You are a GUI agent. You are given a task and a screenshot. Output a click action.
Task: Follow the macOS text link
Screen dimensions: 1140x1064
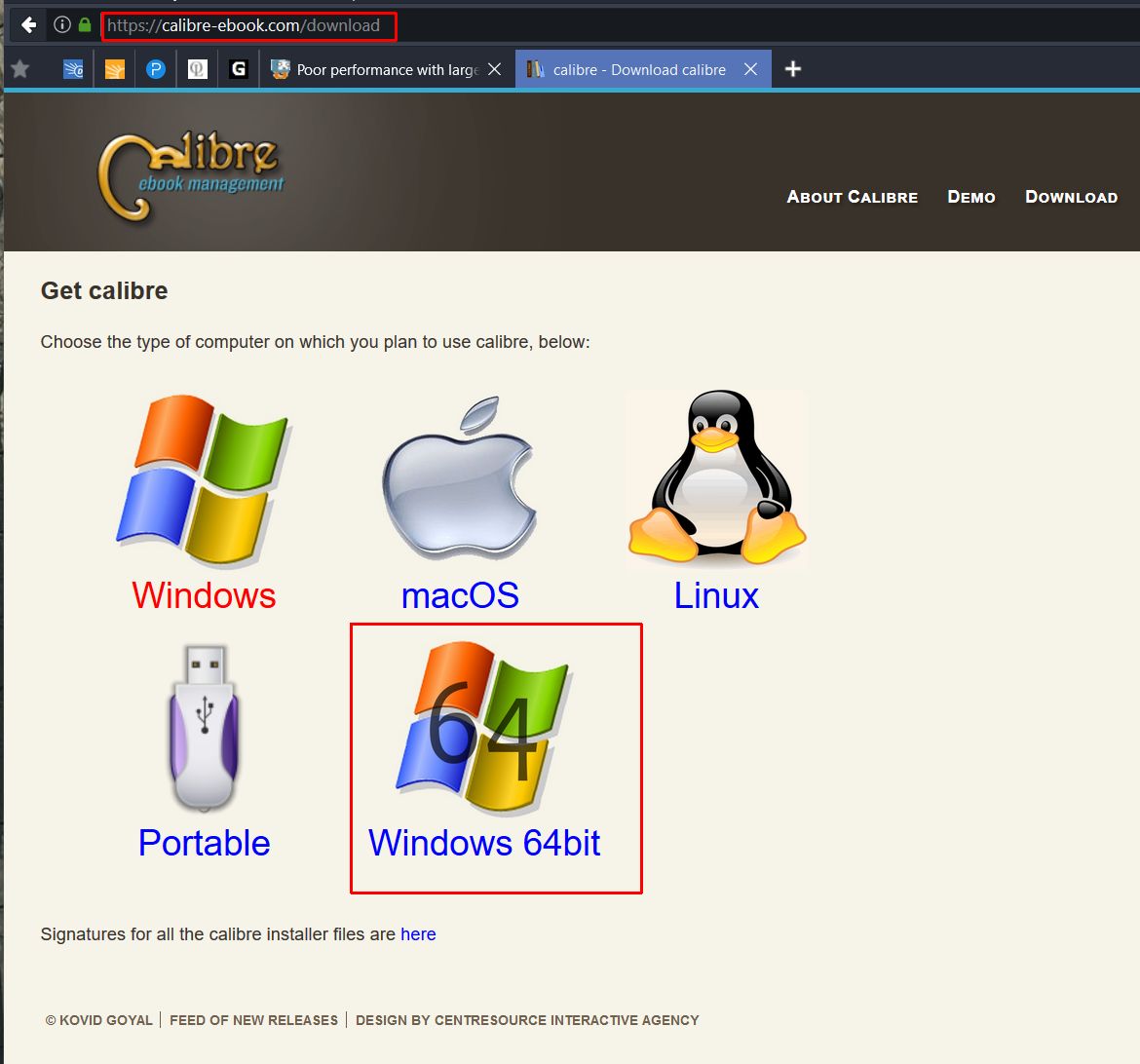pyautogui.click(x=460, y=595)
